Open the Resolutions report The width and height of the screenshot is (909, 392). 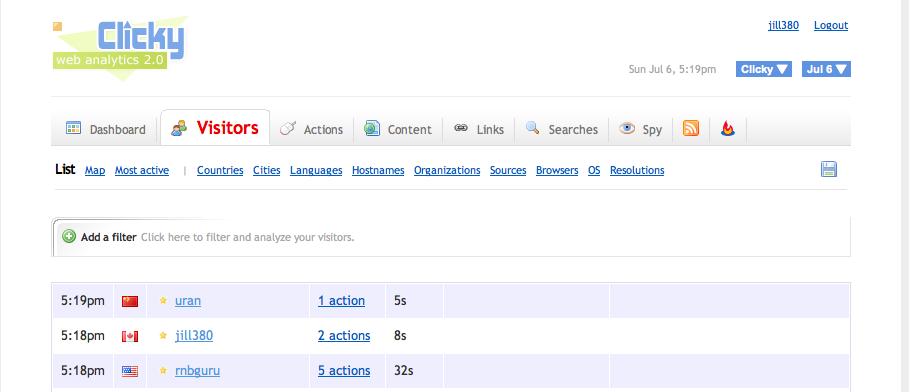[637, 170]
